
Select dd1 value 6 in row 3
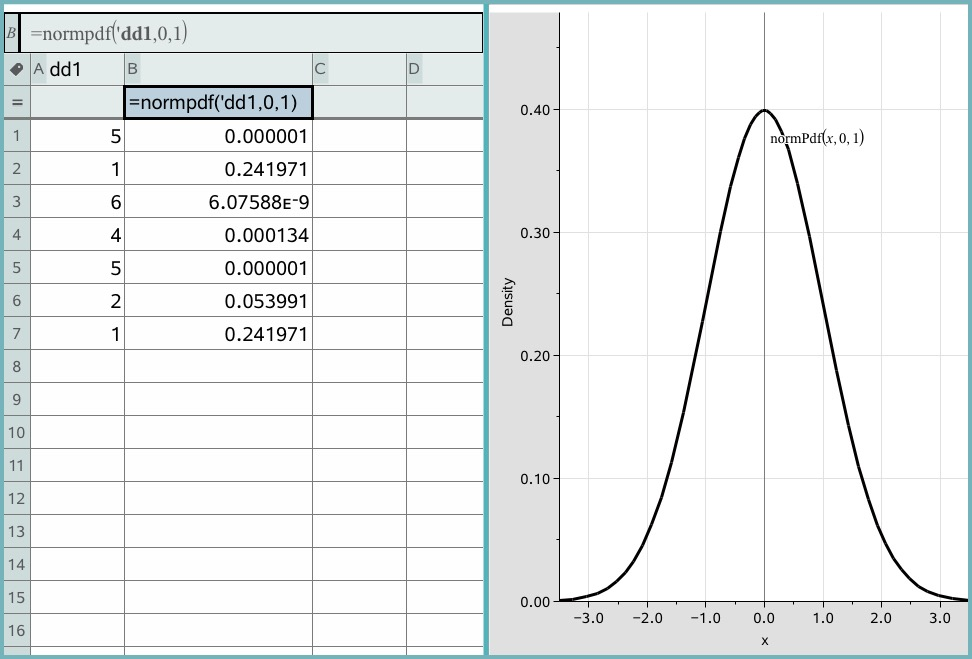77,202
